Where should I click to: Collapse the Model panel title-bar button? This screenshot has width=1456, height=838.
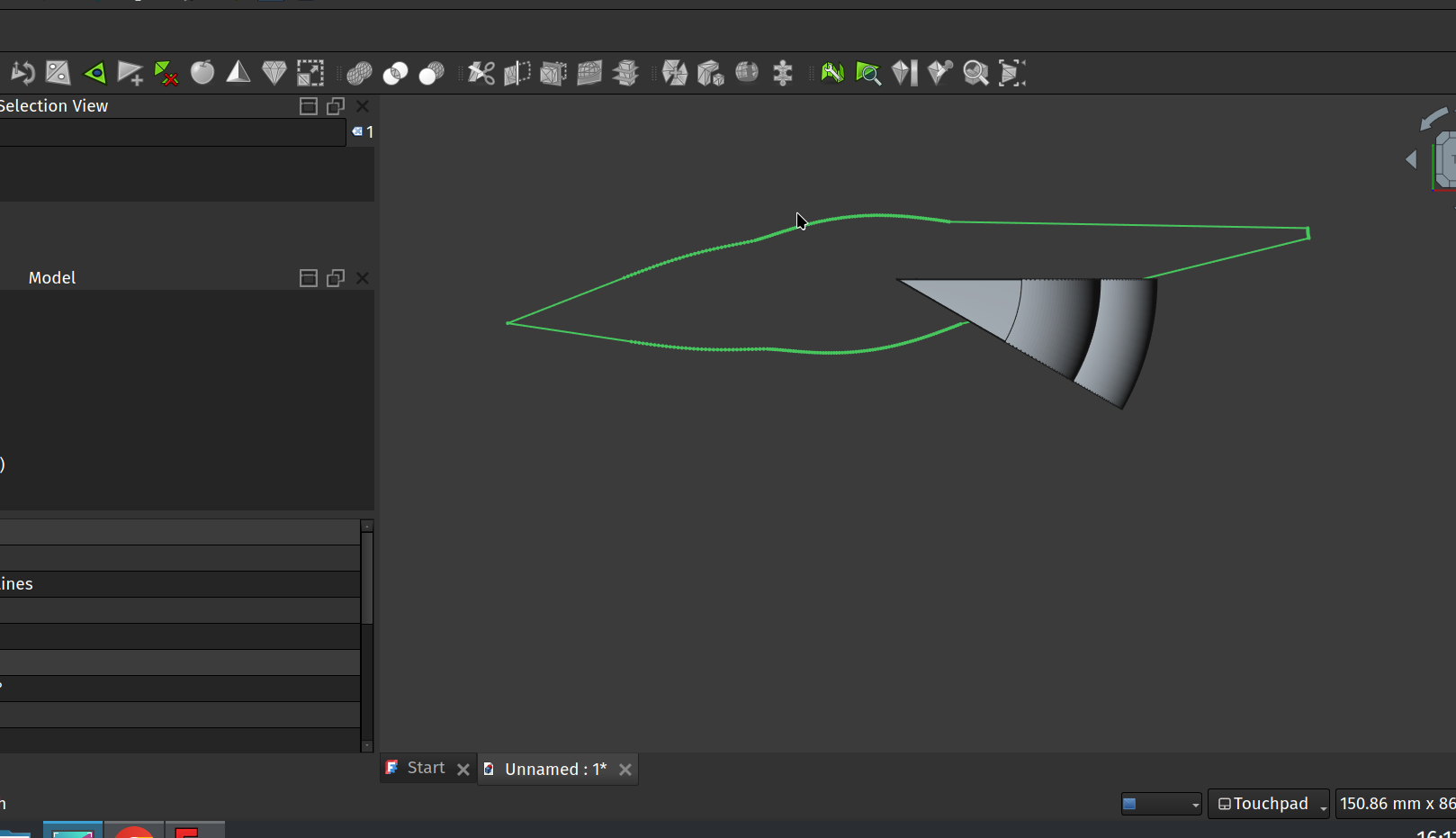(x=308, y=278)
